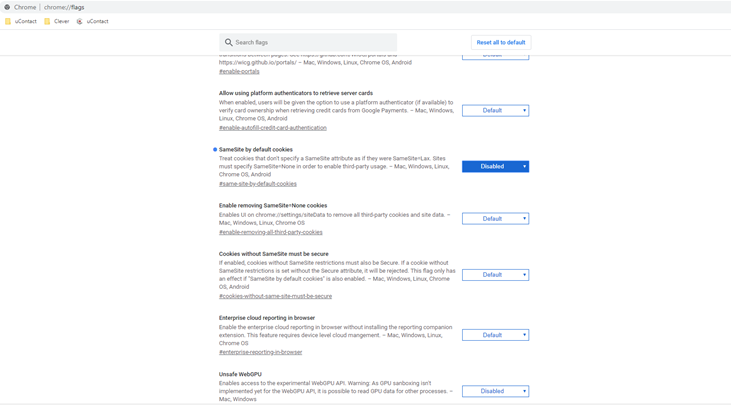Expand Enterprise cloud reporting in browser dropdown

(495, 335)
